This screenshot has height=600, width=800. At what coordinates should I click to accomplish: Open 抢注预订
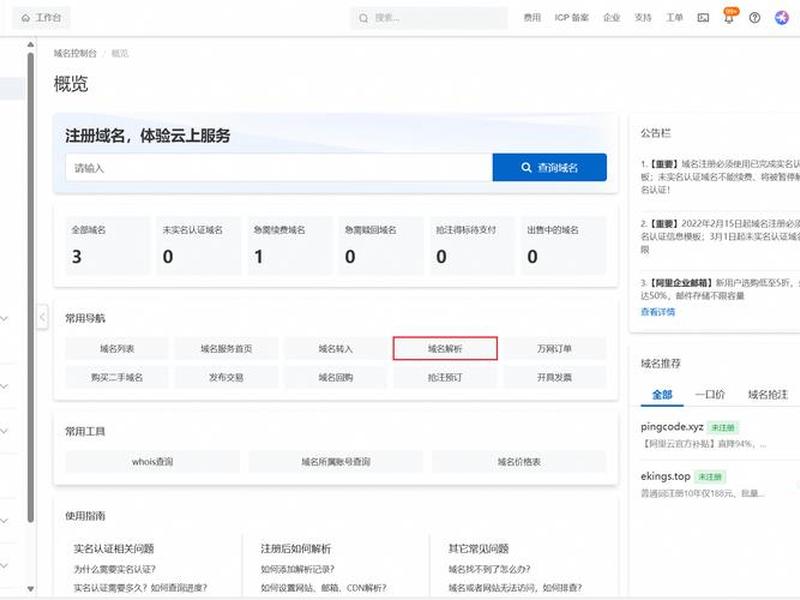pos(445,377)
